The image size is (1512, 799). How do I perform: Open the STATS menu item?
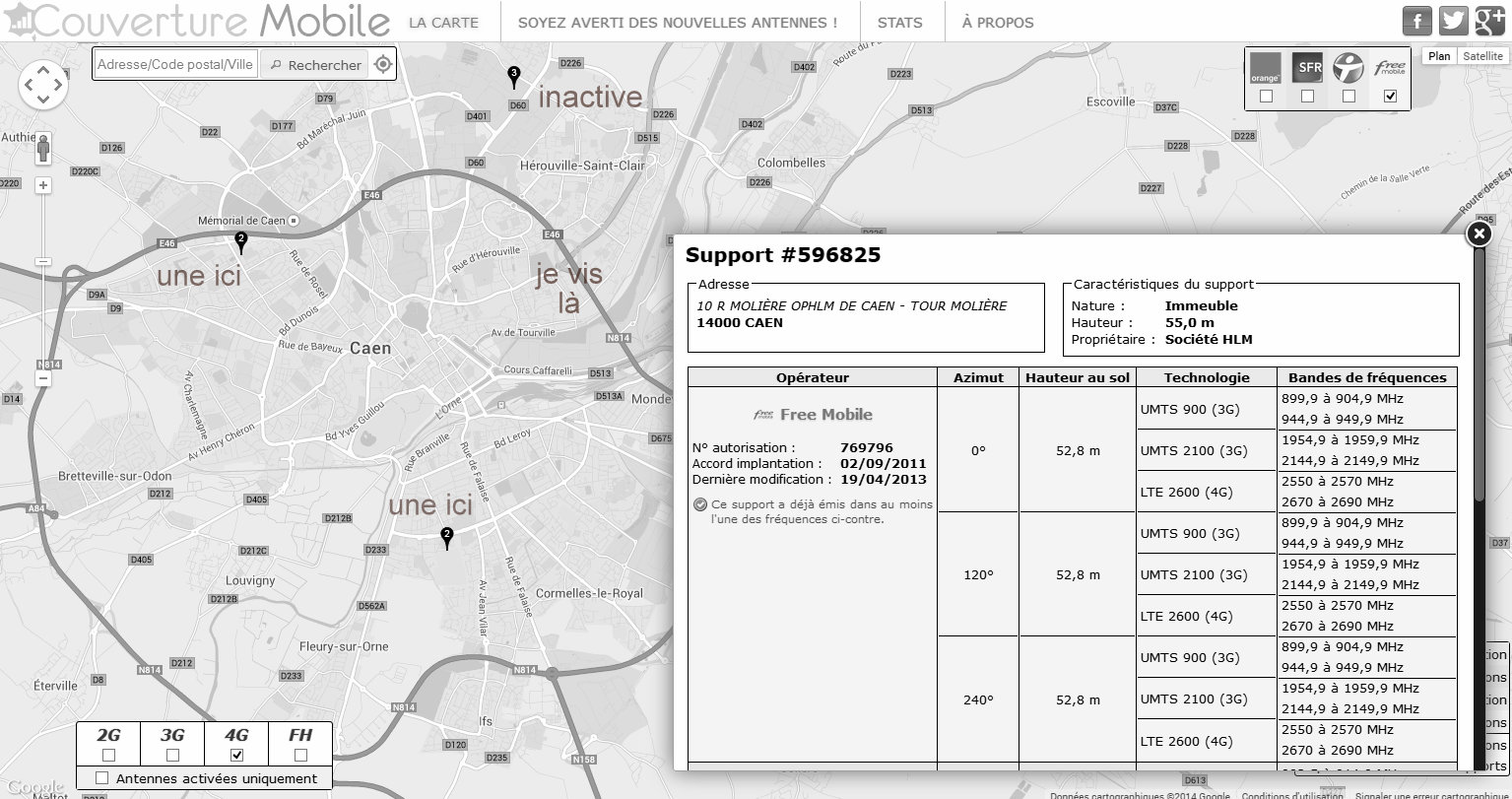pos(900,23)
